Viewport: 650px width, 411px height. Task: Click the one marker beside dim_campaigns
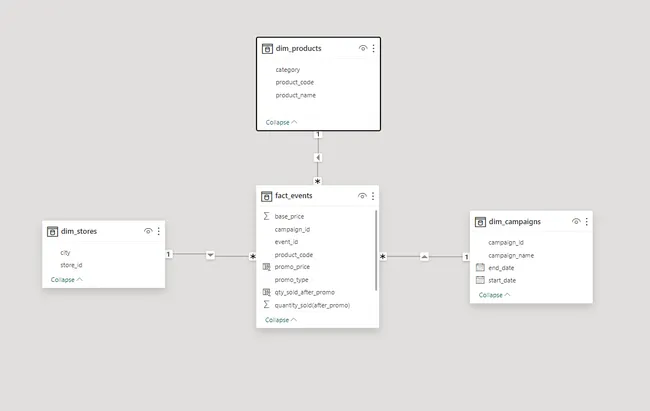(x=466, y=257)
